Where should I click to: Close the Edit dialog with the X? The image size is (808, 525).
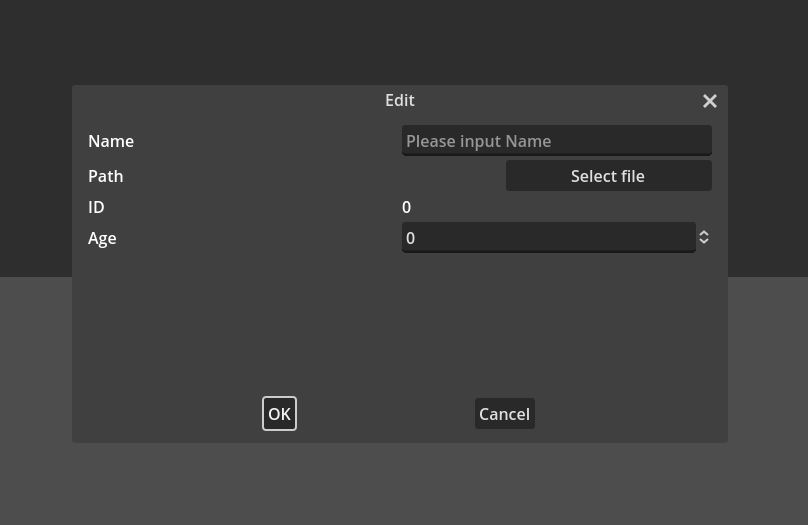[x=710, y=101]
